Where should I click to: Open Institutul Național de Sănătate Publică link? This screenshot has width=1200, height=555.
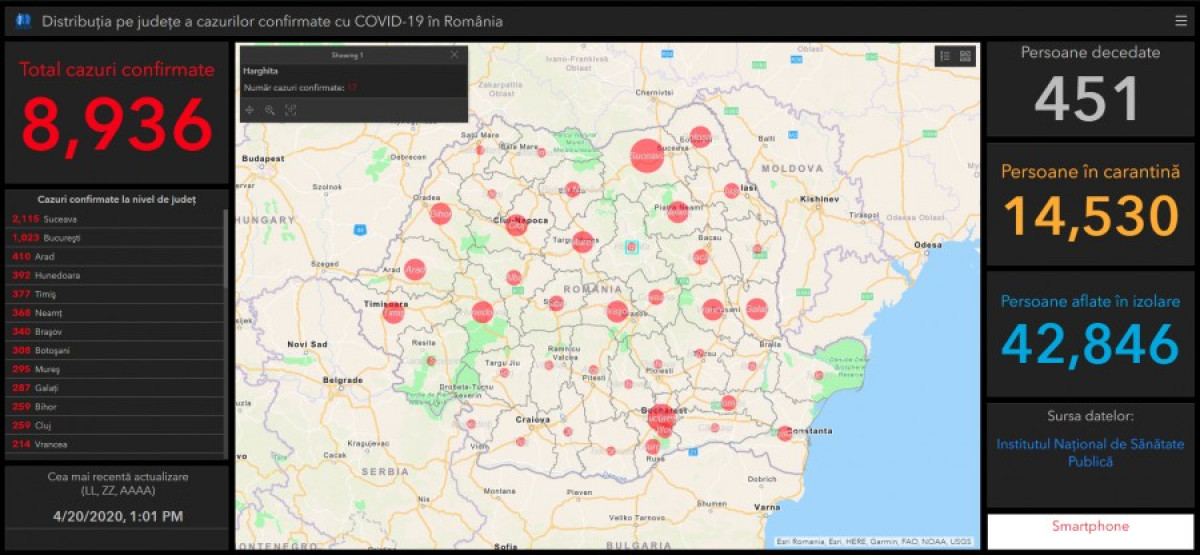coord(1090,452)
